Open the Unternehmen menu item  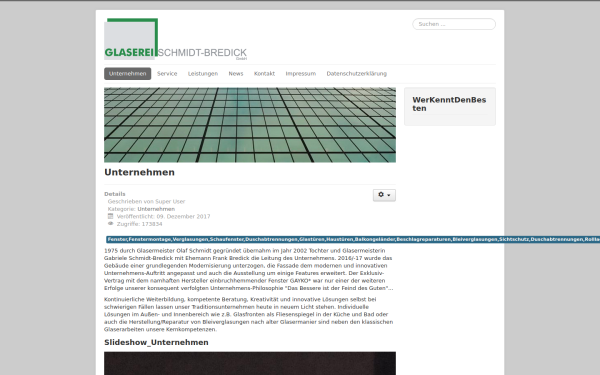point(127,74)
